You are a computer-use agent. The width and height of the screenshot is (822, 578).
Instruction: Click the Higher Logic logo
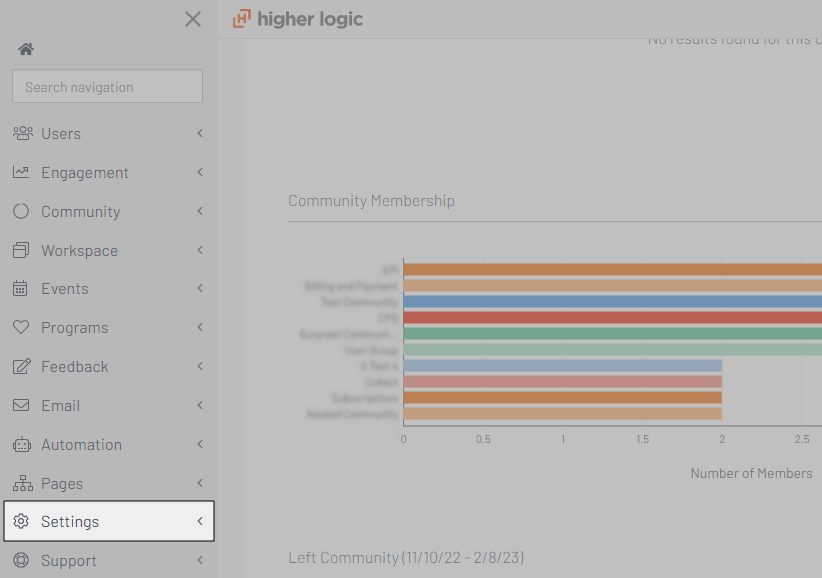[x=298, y=19]
